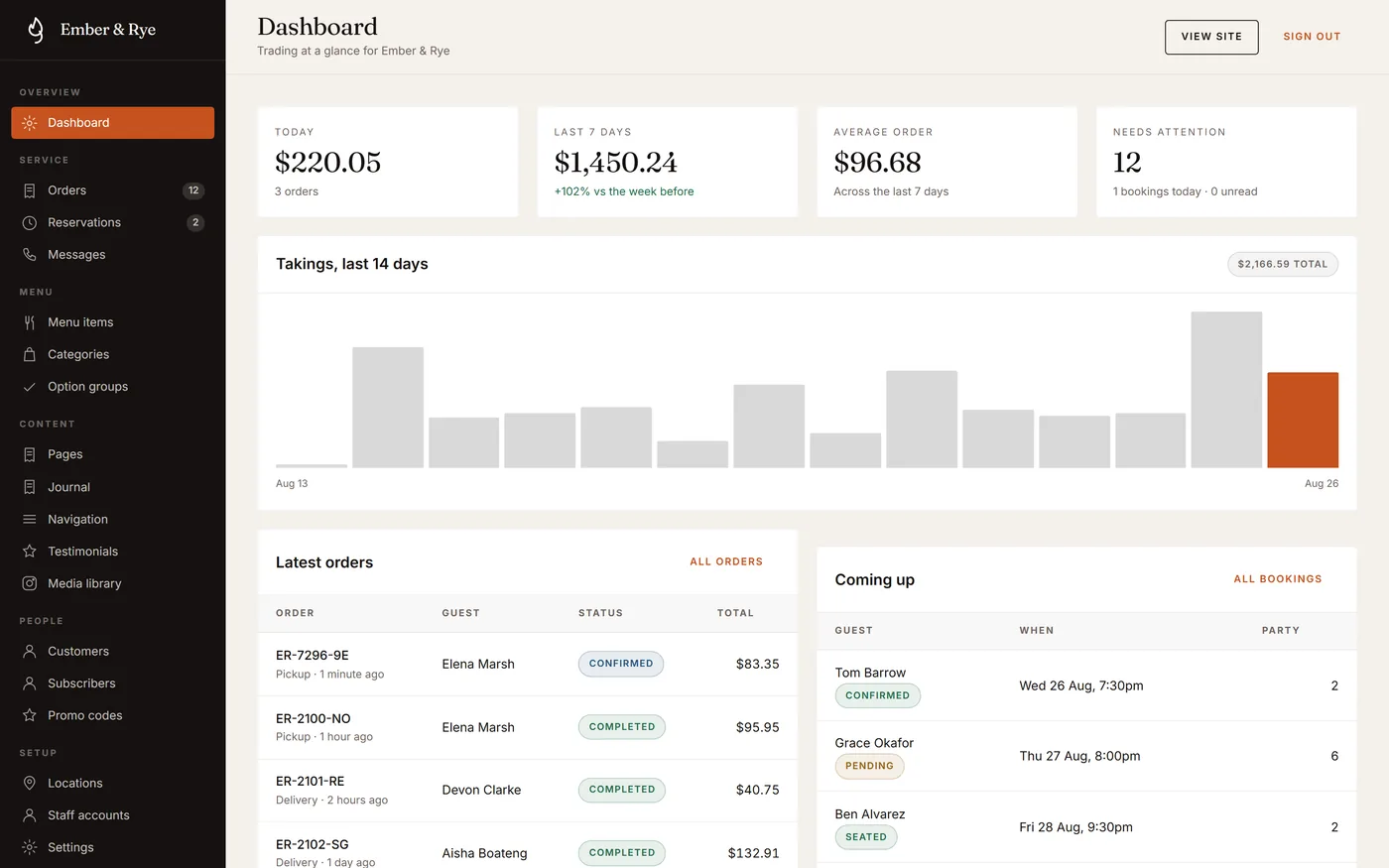The width and height of the screenshot is (1389, 868).
Task: Click the orange Aug 26 takings bar
Action: coord(1303,420)
